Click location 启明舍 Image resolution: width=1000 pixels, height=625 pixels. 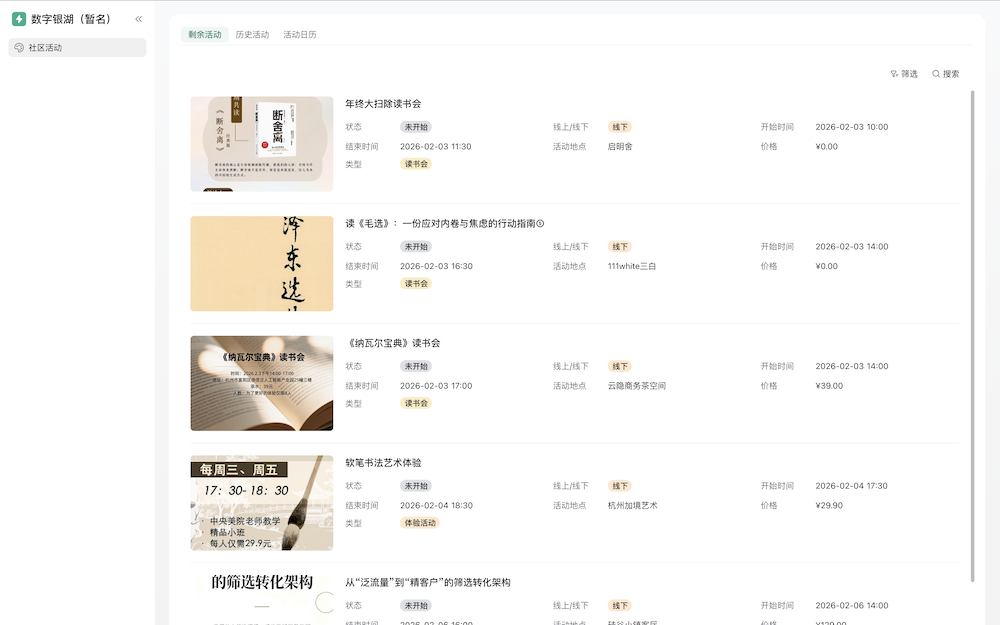pyautogui.click(x=620, y=147)
